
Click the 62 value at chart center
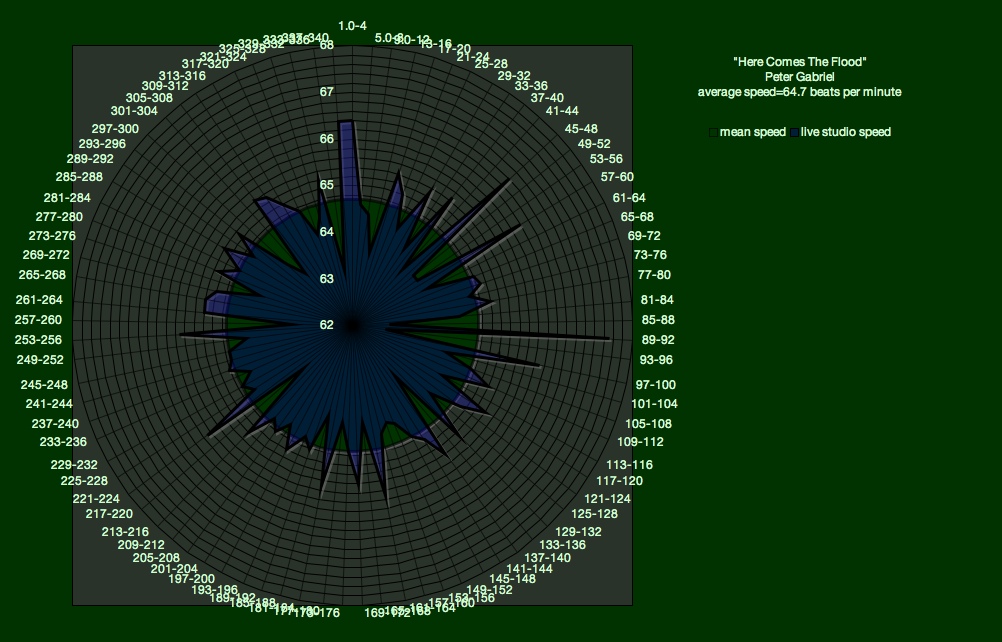326,325
